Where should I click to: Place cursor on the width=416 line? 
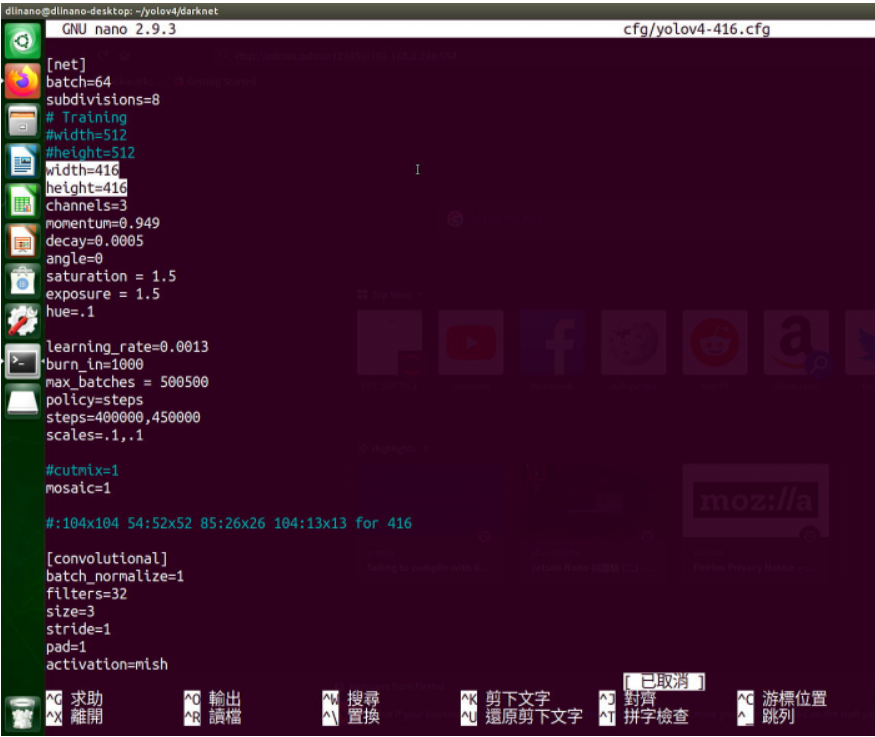coord(82,170)
